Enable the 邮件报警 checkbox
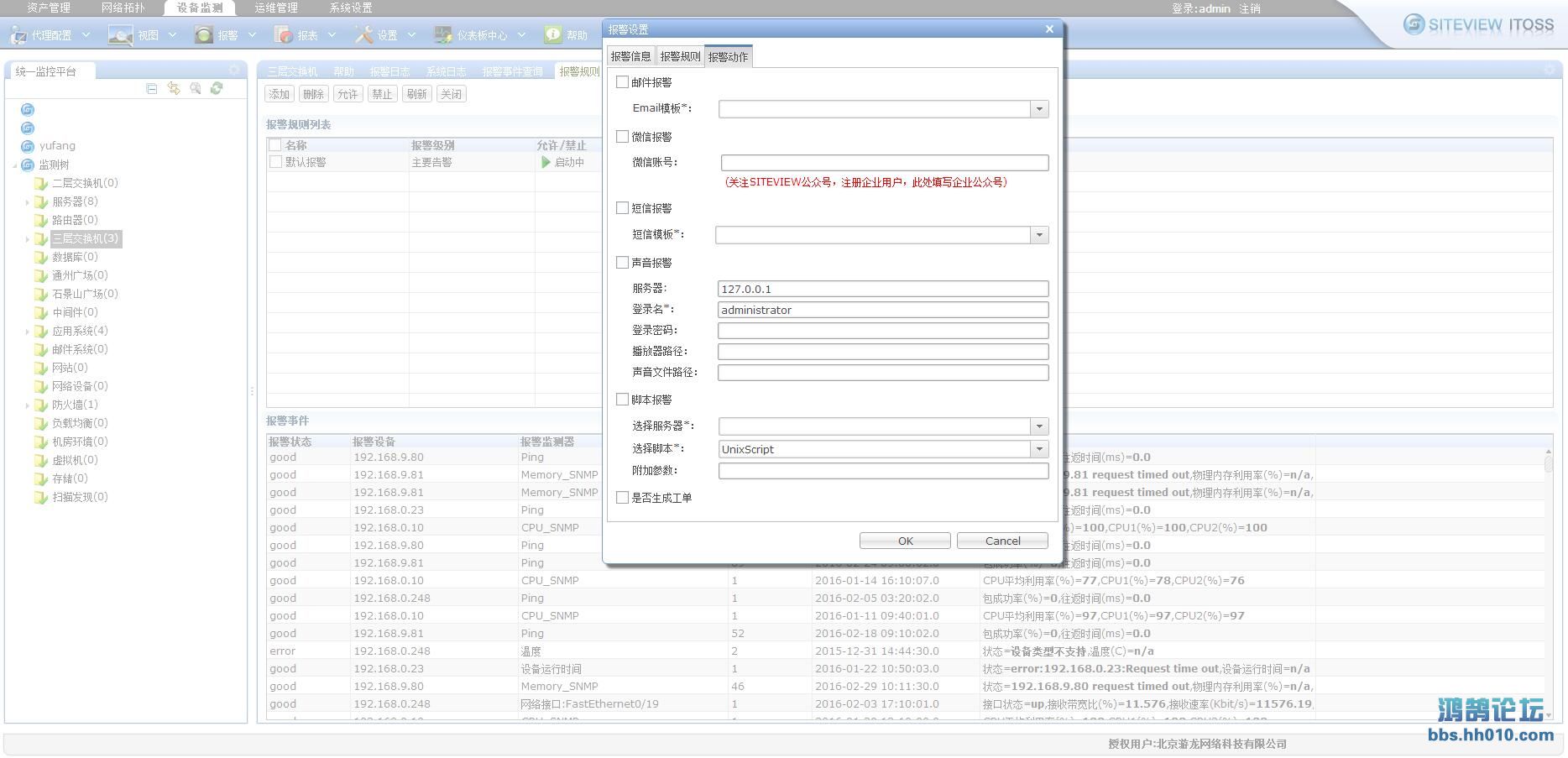The image size is (1568, 758). point(622,82)
